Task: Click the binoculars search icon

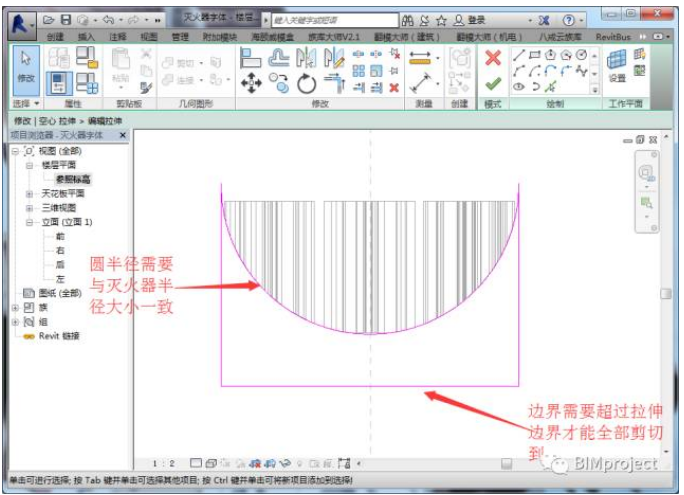Action: [407, 20]
